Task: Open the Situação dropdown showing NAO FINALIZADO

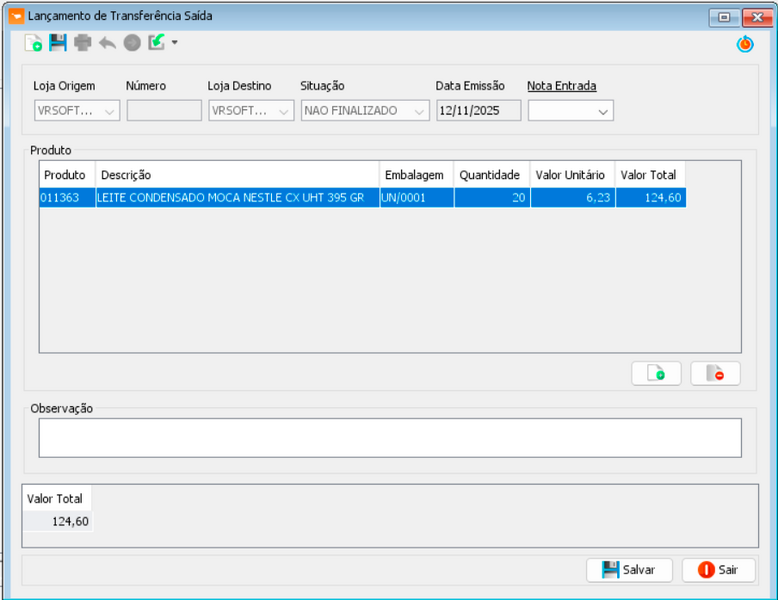Action: [365, 111]
